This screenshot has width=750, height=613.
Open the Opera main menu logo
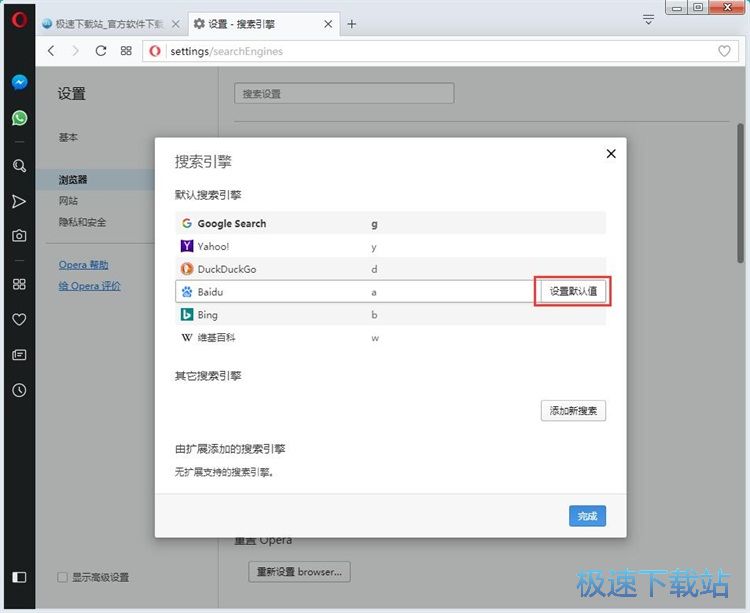coord(19,20)
